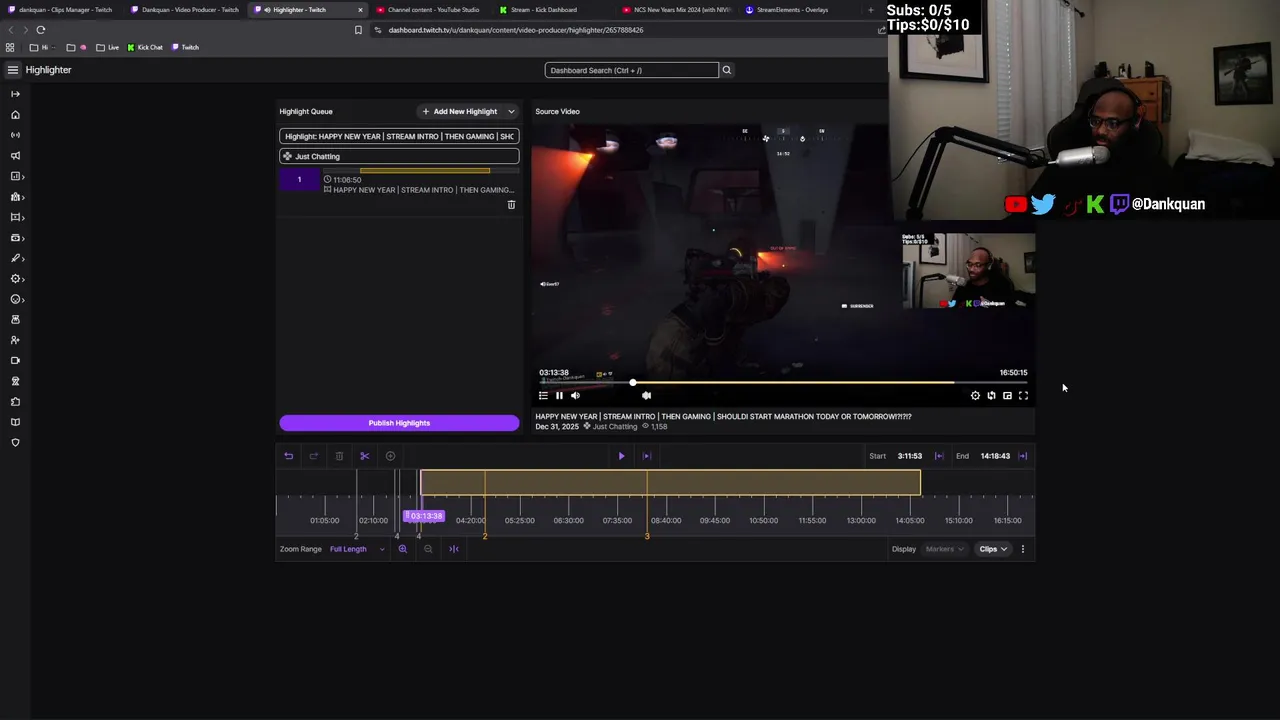Expand the Monetization sidebar section
Viewport: 1280px width, 720px height.
click(x=16, y=238)
